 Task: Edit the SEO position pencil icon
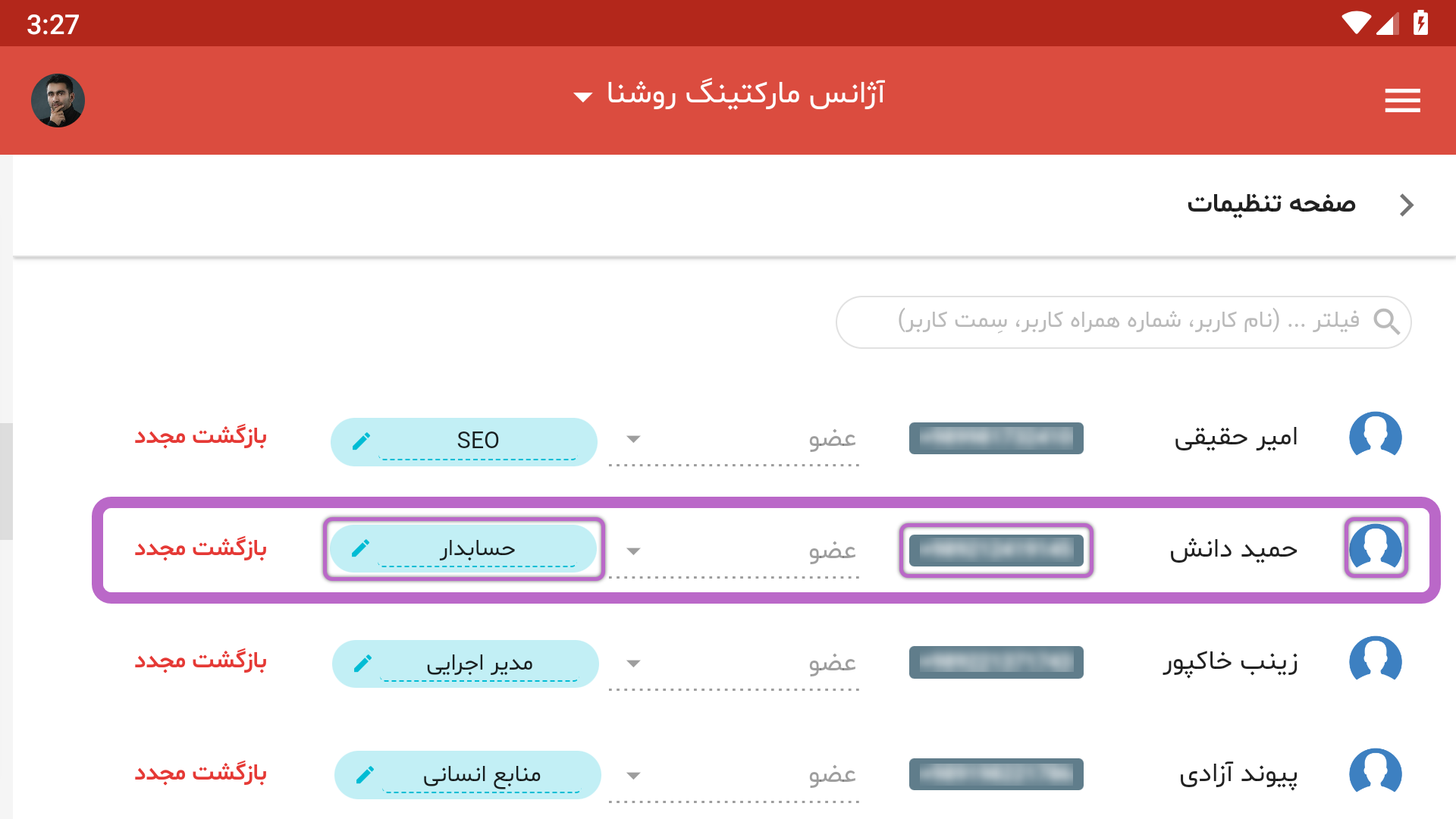(361, 441)
